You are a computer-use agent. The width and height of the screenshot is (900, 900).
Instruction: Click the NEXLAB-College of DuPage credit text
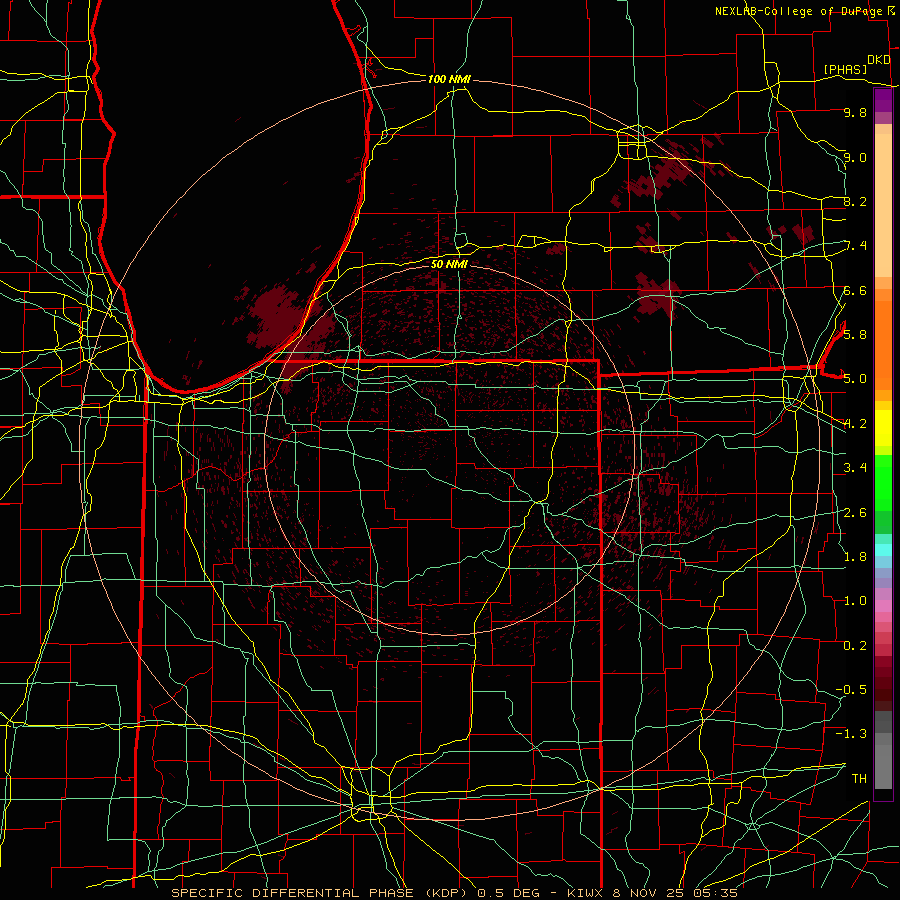798,11
